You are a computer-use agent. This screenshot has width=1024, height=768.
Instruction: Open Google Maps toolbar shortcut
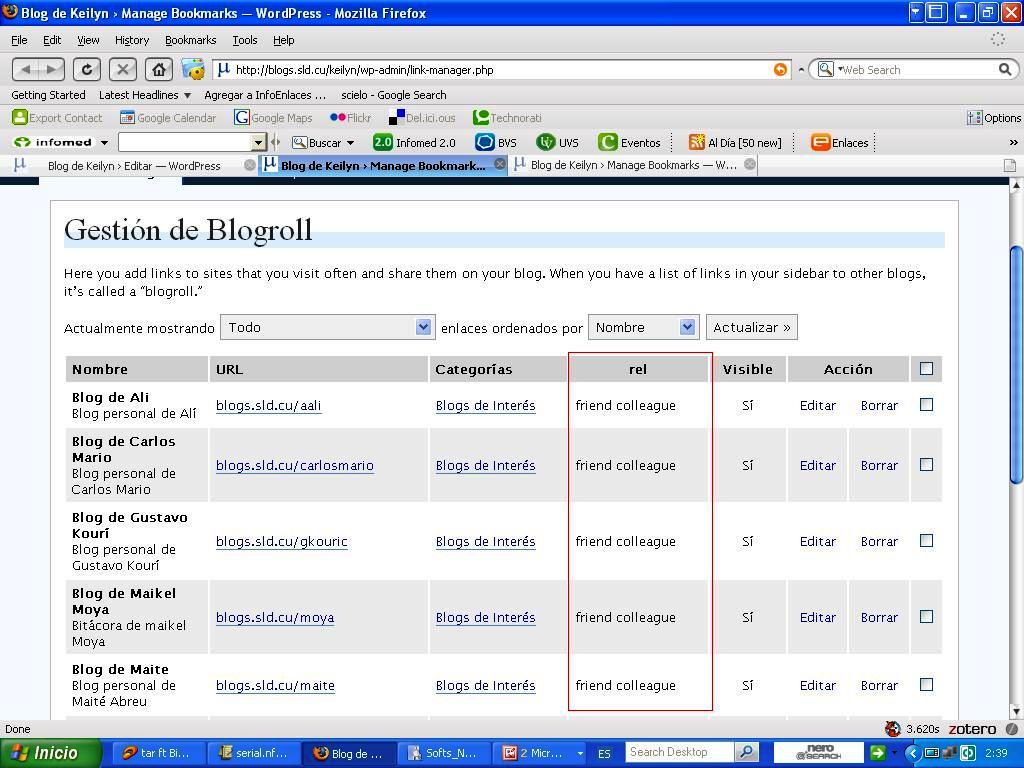click(x=273, y=117)
